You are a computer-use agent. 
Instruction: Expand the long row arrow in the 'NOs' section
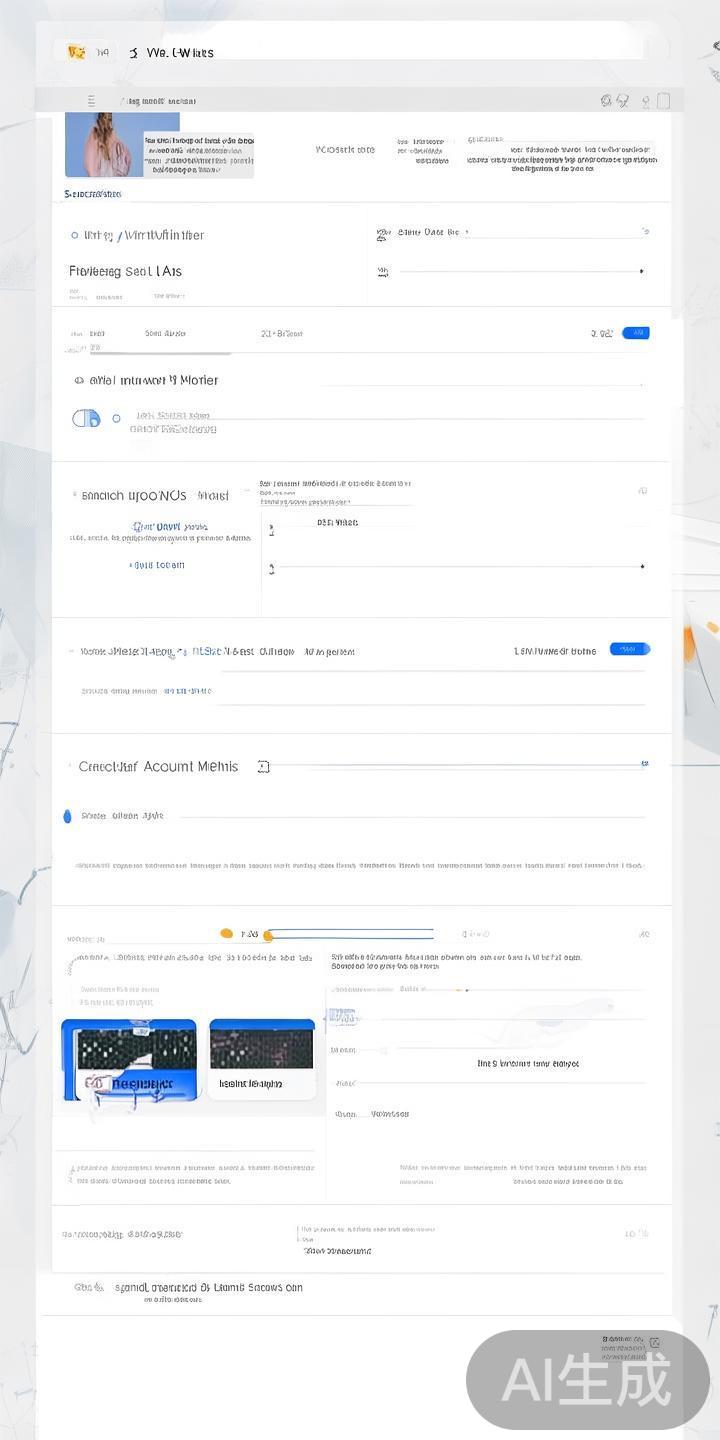[x=642, y=567]
